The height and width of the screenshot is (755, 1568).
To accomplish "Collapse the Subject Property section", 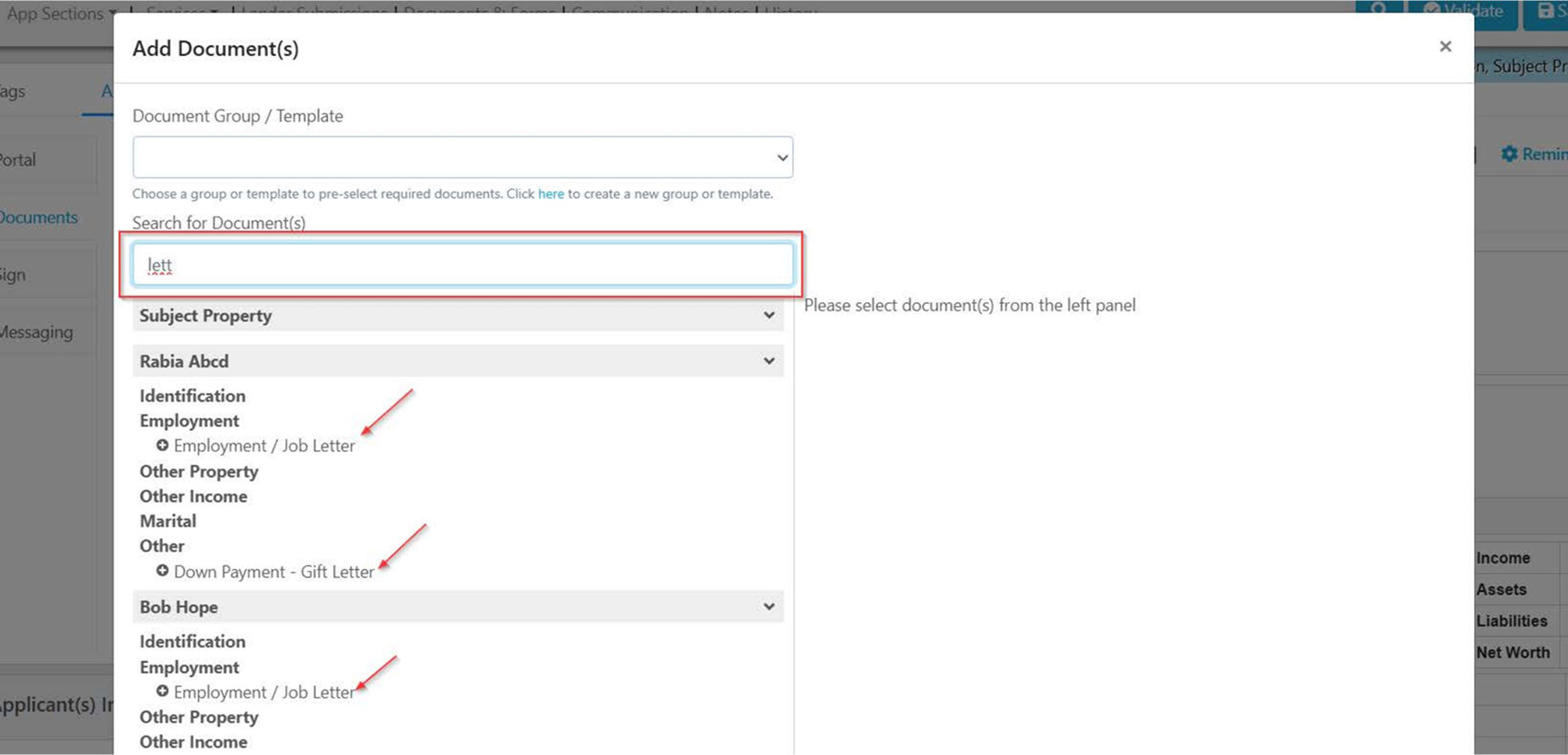I will [767, 316].
